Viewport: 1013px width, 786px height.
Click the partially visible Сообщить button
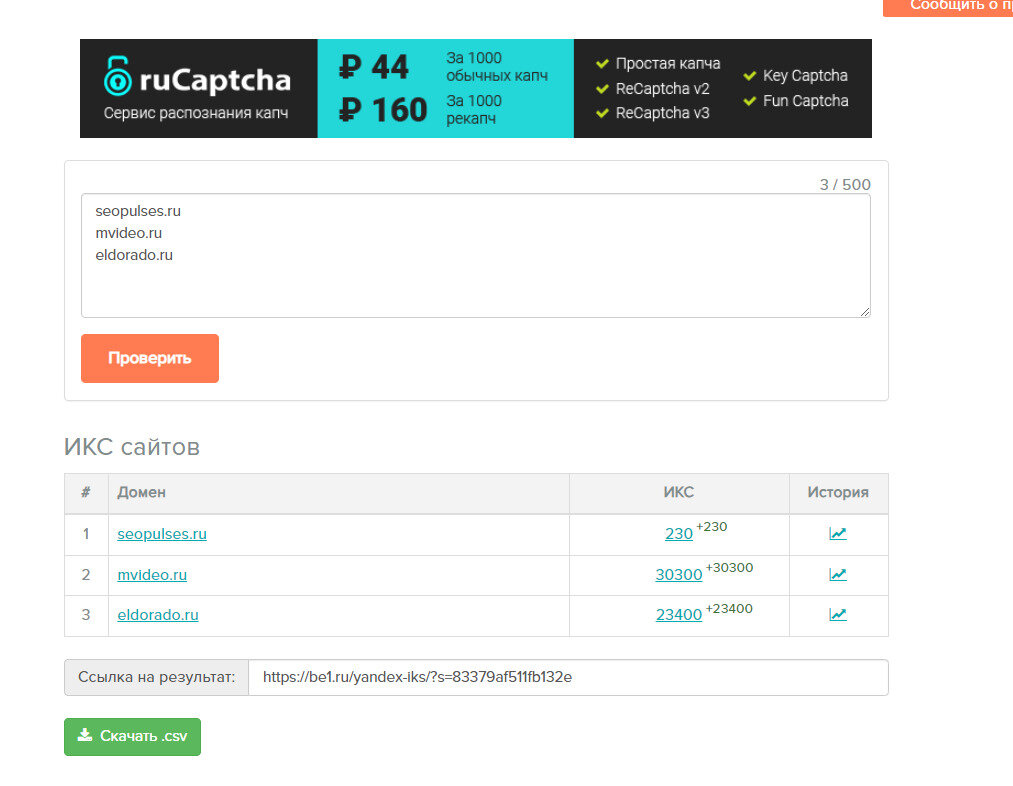948,6
